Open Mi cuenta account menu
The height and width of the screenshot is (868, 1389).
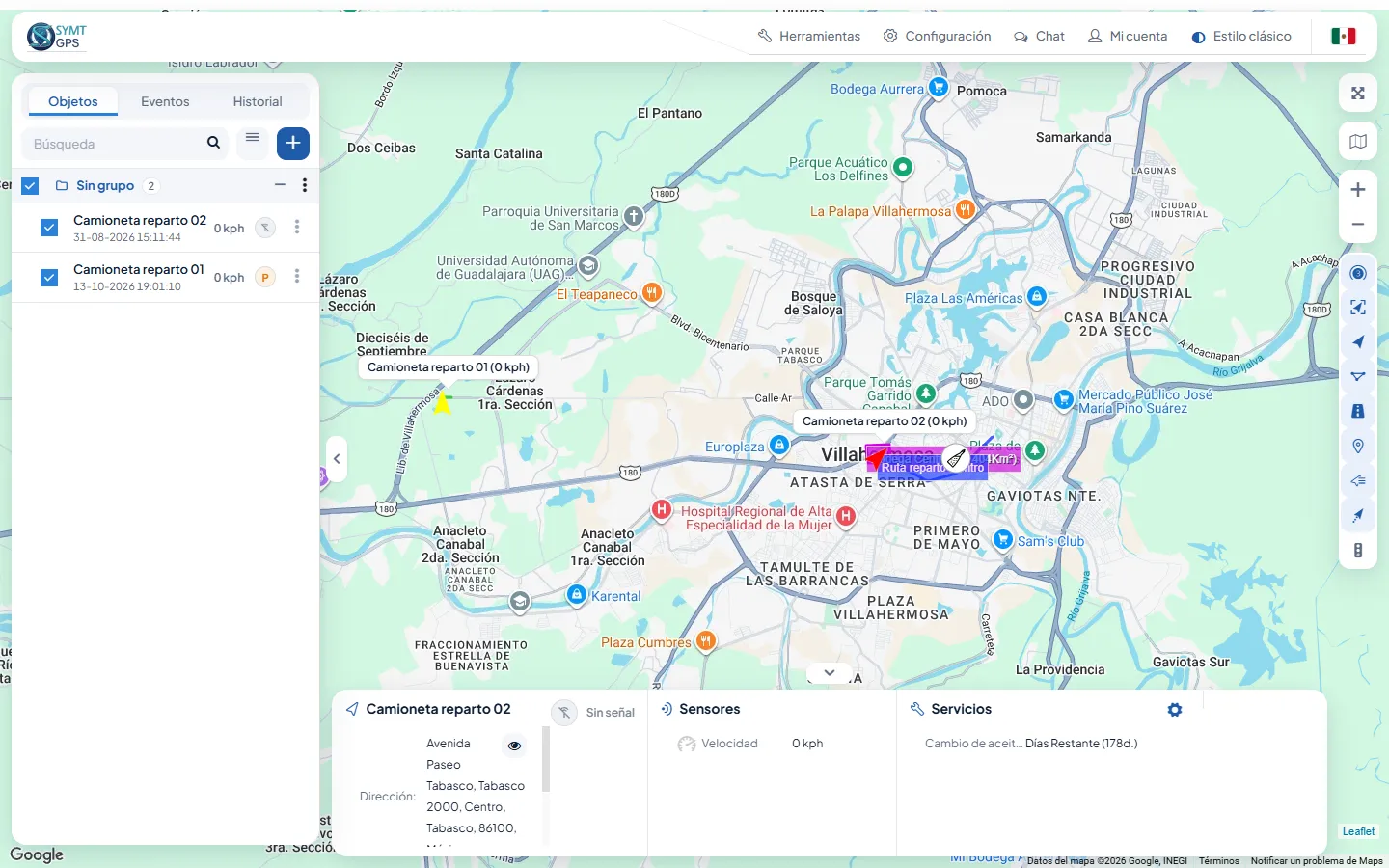point(1128,36)
